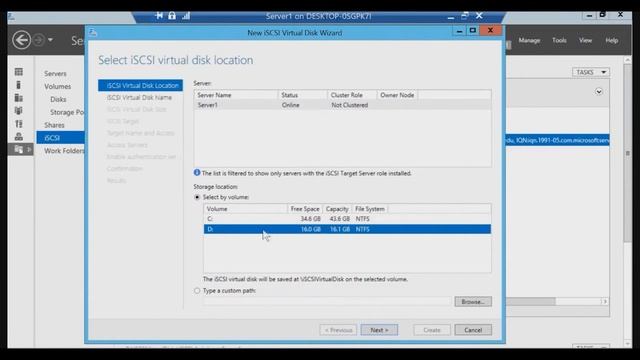Viewport: 640px width, 360px height.
Task: Select the iSCSI Virtual Disk Location step
Action: tap(140, 85)
